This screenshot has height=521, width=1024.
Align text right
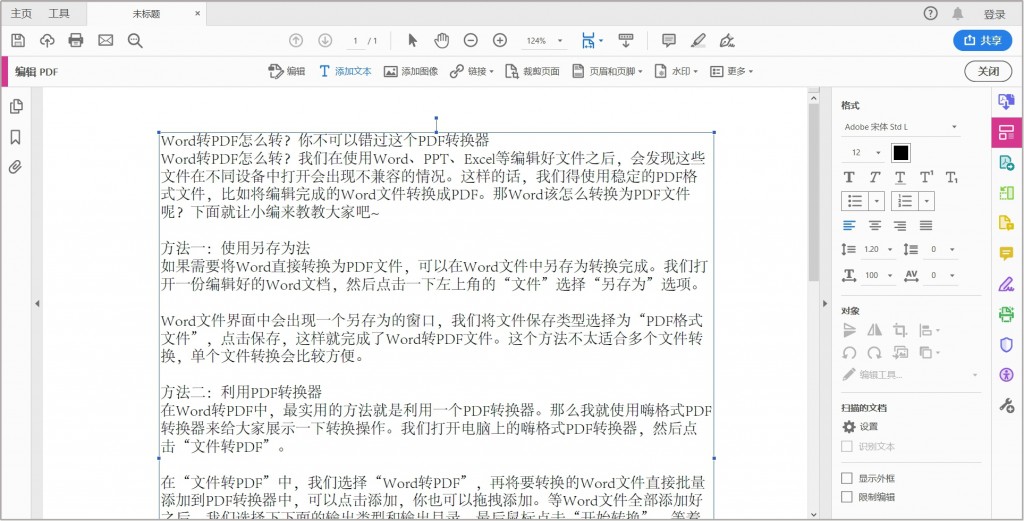[900, 225]
